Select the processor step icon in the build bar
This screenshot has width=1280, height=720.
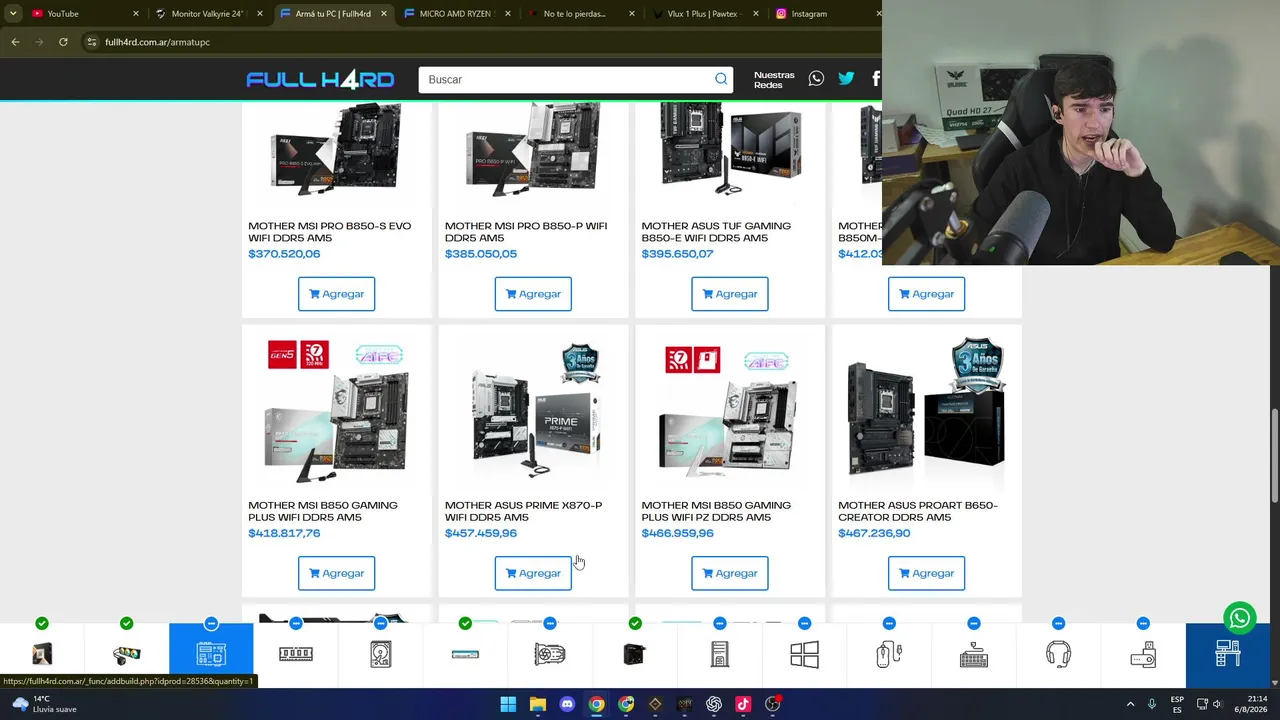point(42,654)
